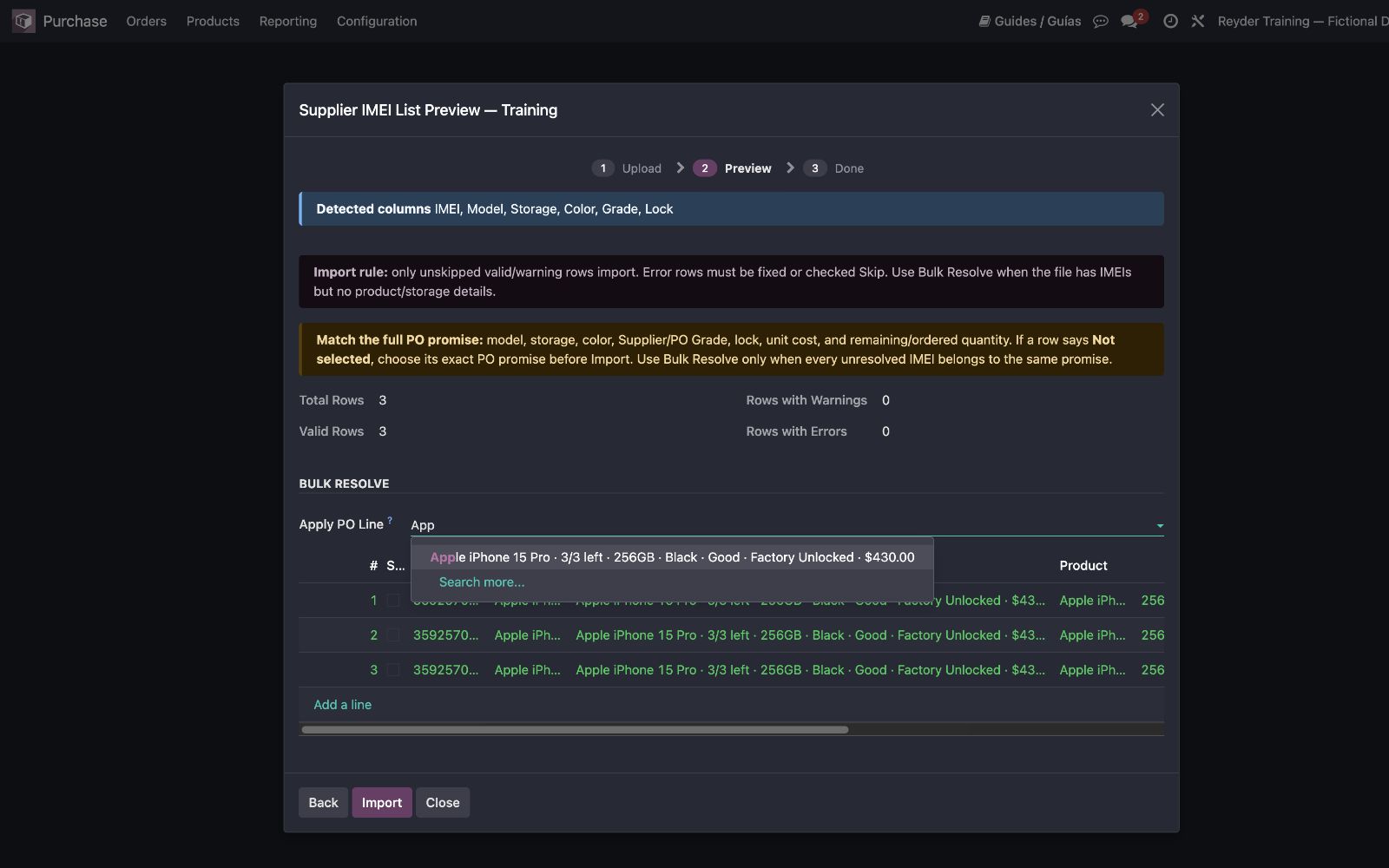Toggle the Apply PO Line dropdown arrow
Viewport: 1389px width, 868px height.
point(1160,526)
